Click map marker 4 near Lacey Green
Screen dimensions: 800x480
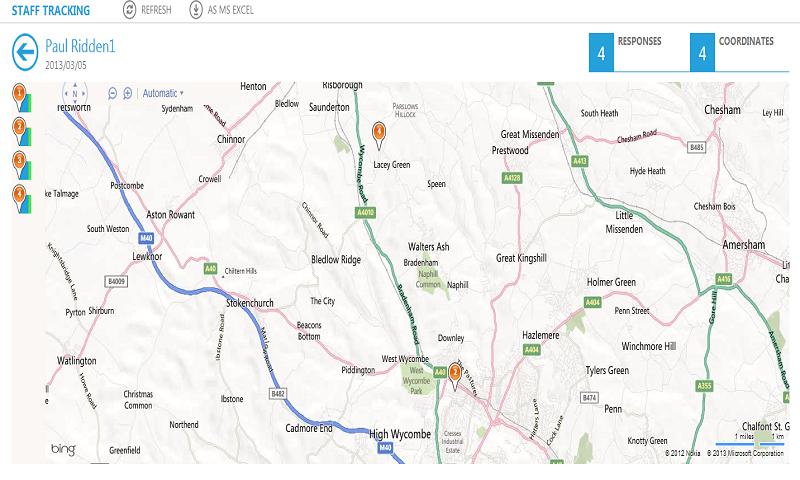click(x=379, y=130)
